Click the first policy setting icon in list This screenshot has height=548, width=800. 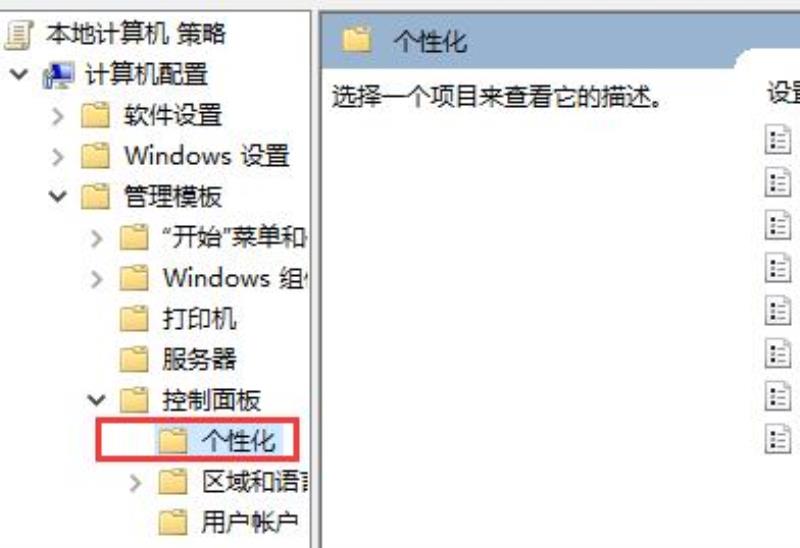pos(778,139)
